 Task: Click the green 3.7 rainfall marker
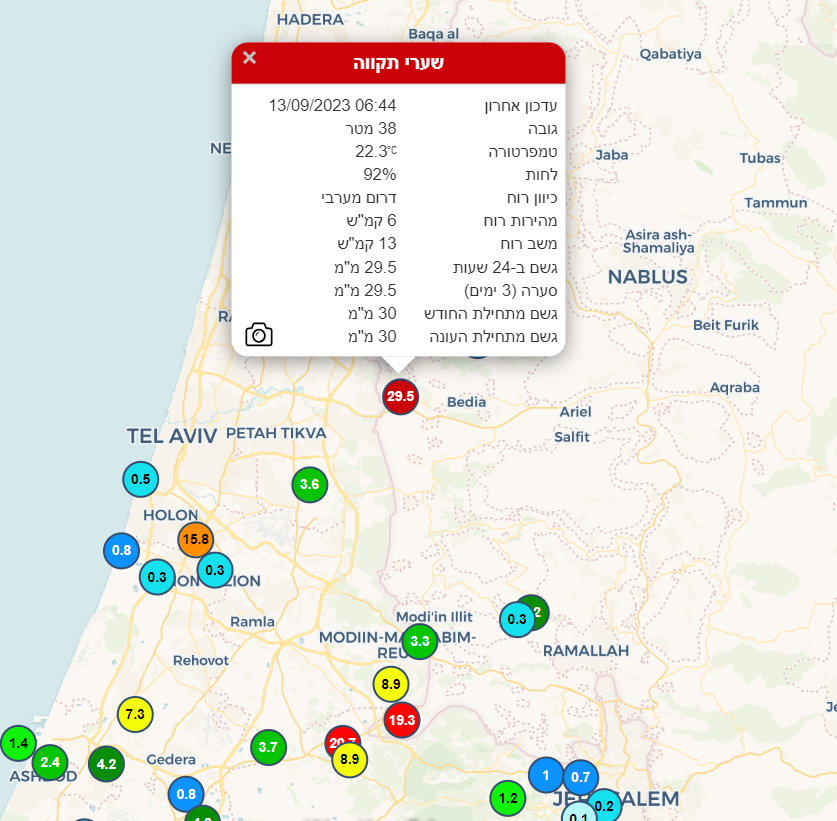pyautogui.click(x=268, y=747)
